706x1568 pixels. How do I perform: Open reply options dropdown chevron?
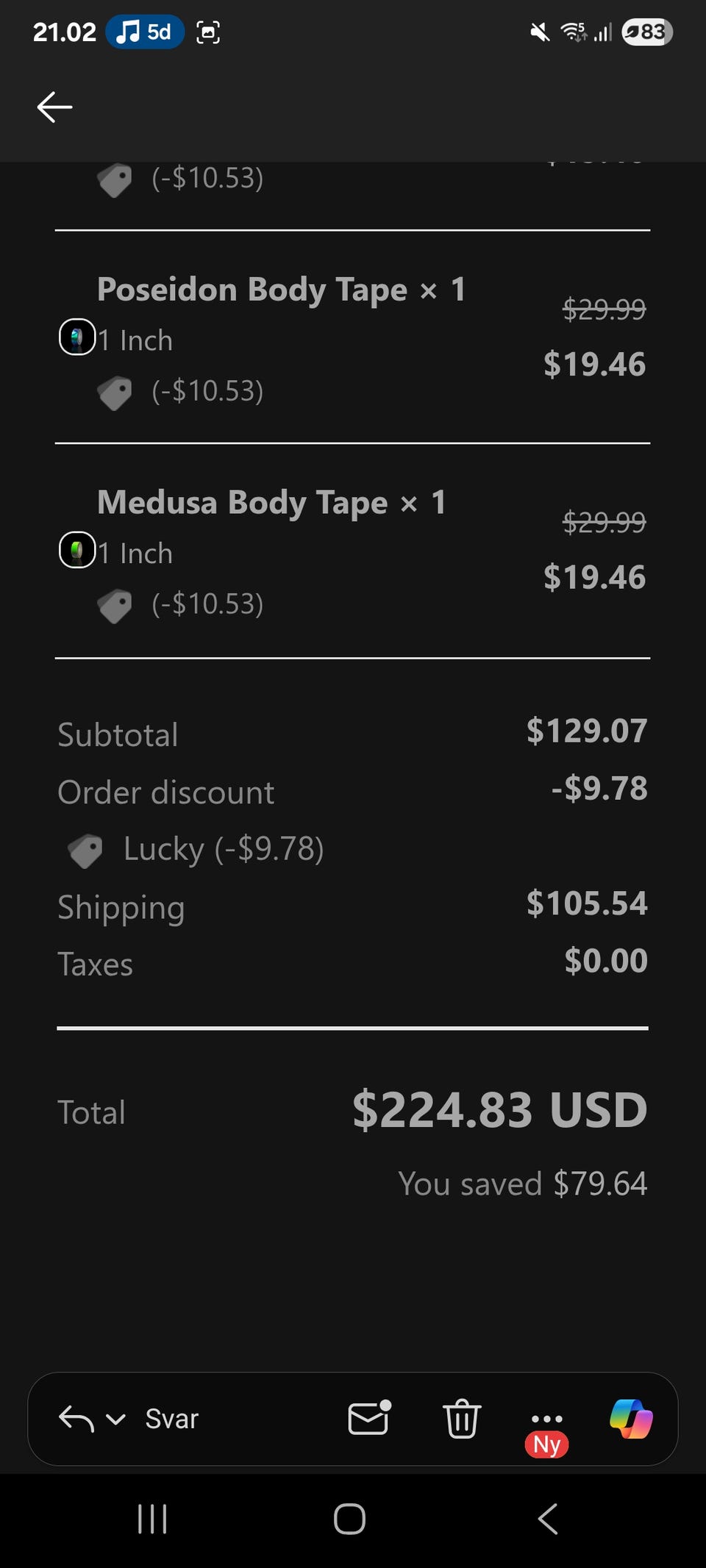tap(115, 1419)
